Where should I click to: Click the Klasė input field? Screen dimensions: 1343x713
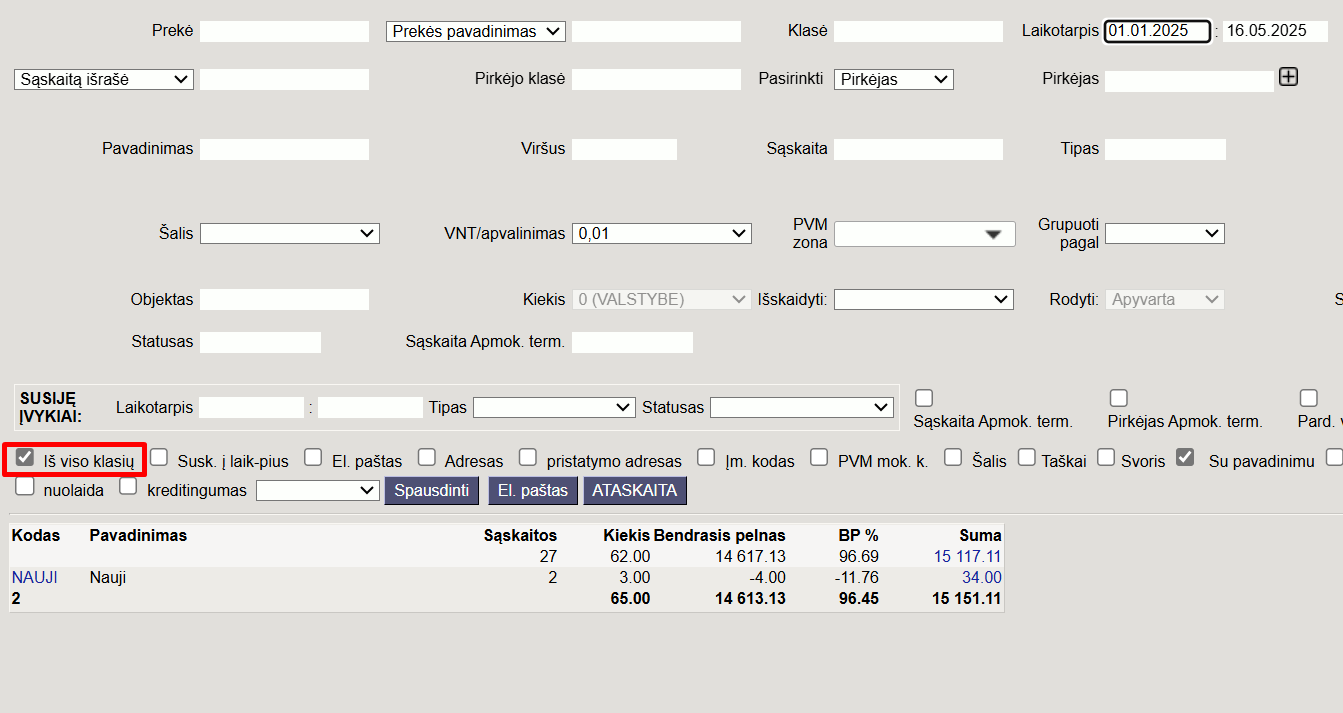(x=918, y=31)
